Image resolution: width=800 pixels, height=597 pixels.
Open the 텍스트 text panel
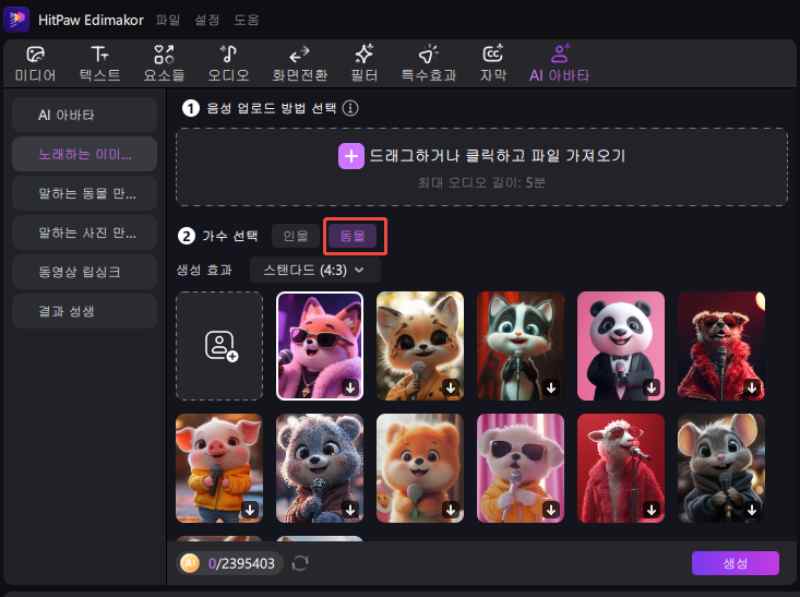pyautogui.click(x=99, y=62)
